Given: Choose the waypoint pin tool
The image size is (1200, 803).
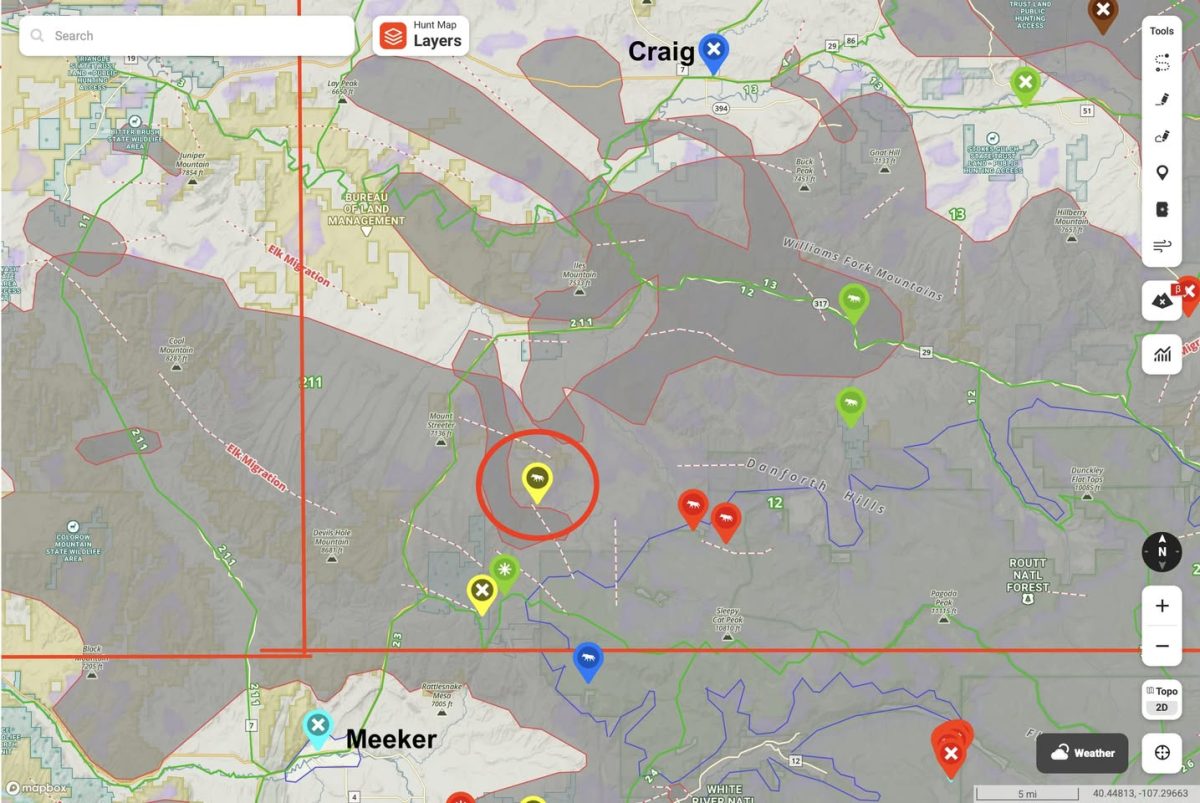Looking at the screenshot, I should point(1161,173).
